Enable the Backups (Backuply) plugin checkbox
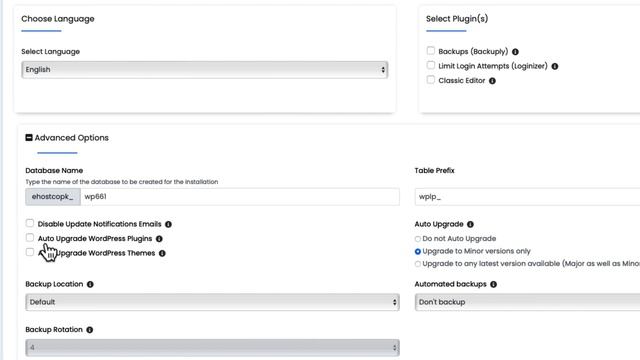640x360 pixels. [x=431, y=51]
